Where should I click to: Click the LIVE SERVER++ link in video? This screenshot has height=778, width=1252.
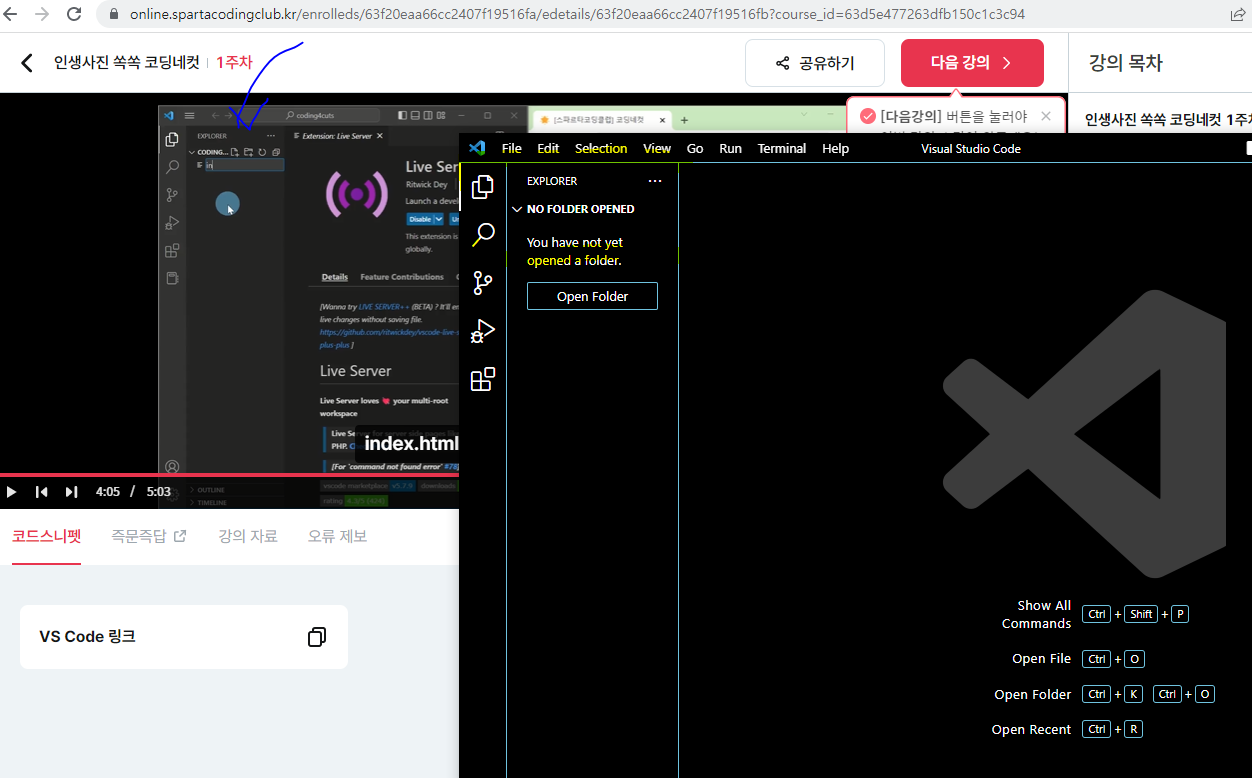point(384,307)
